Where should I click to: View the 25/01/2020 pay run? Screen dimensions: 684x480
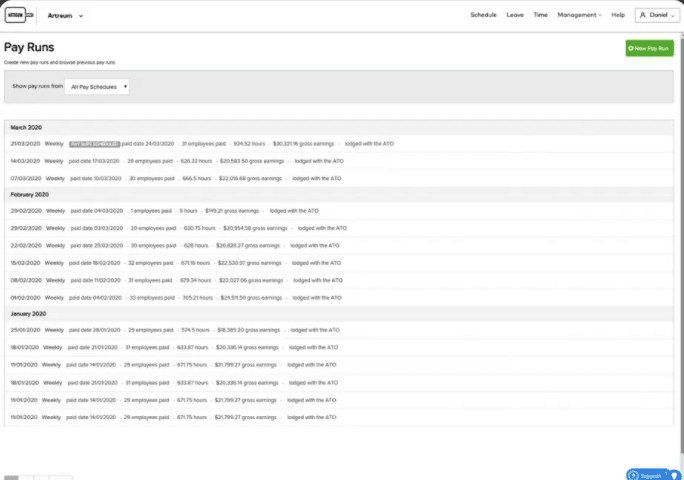(25, 330)
